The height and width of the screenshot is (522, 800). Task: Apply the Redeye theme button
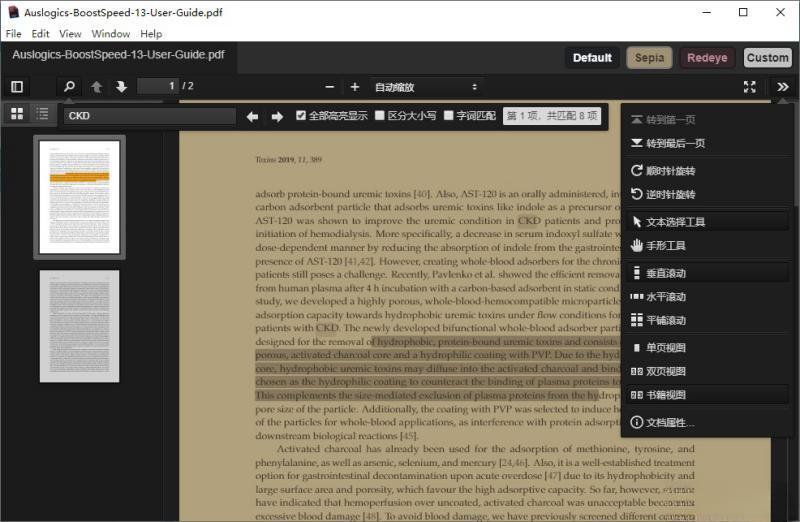[707, 58]
